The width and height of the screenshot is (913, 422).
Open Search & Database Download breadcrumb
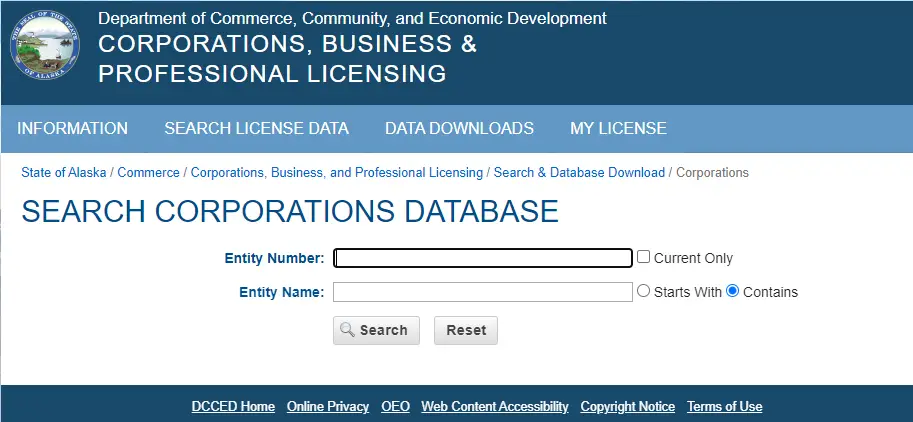click(579, 172)
